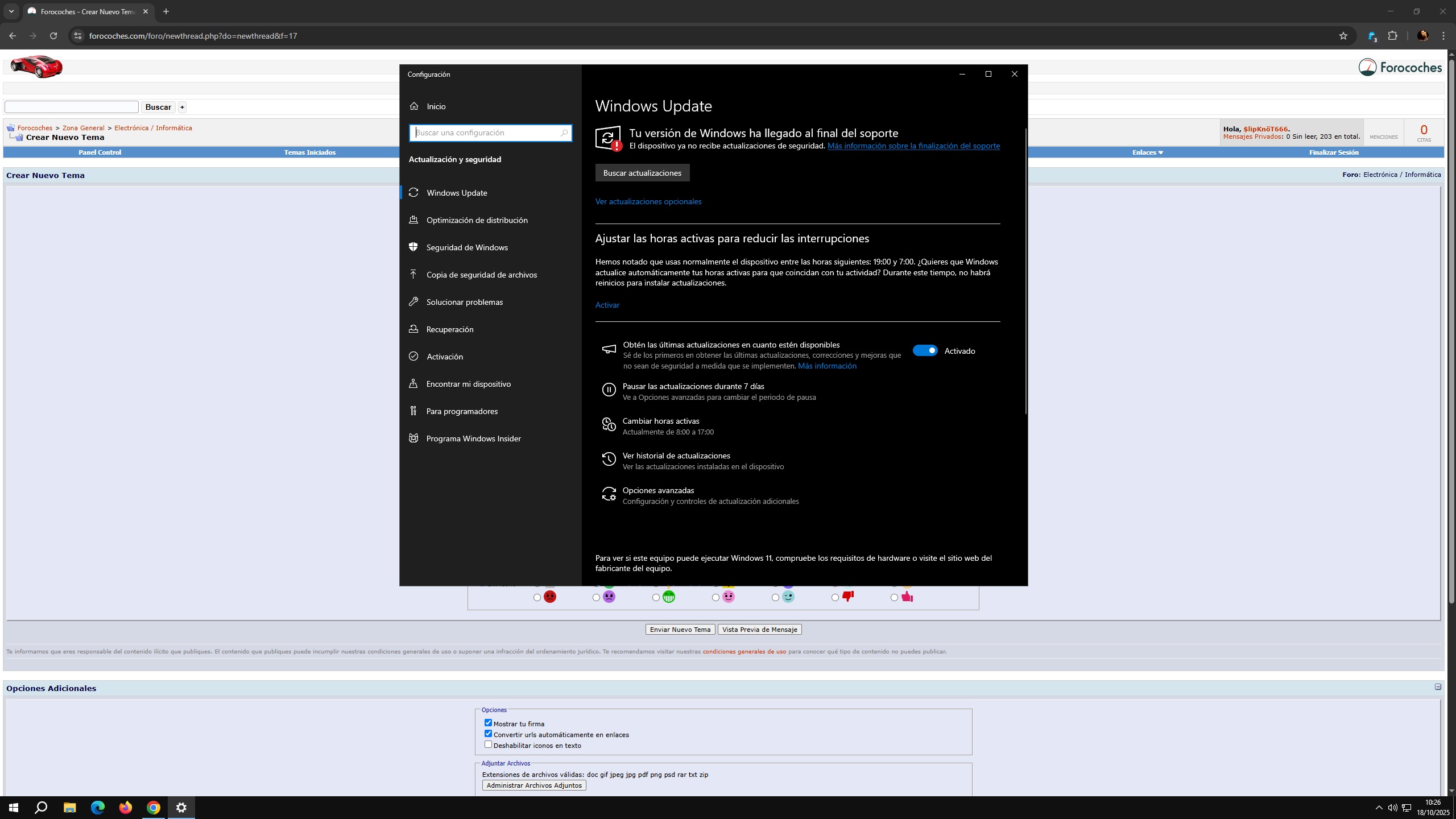
Task: Open Panel Control in the forum navbar
Action: pyautogui.click(x=100, y=152)
